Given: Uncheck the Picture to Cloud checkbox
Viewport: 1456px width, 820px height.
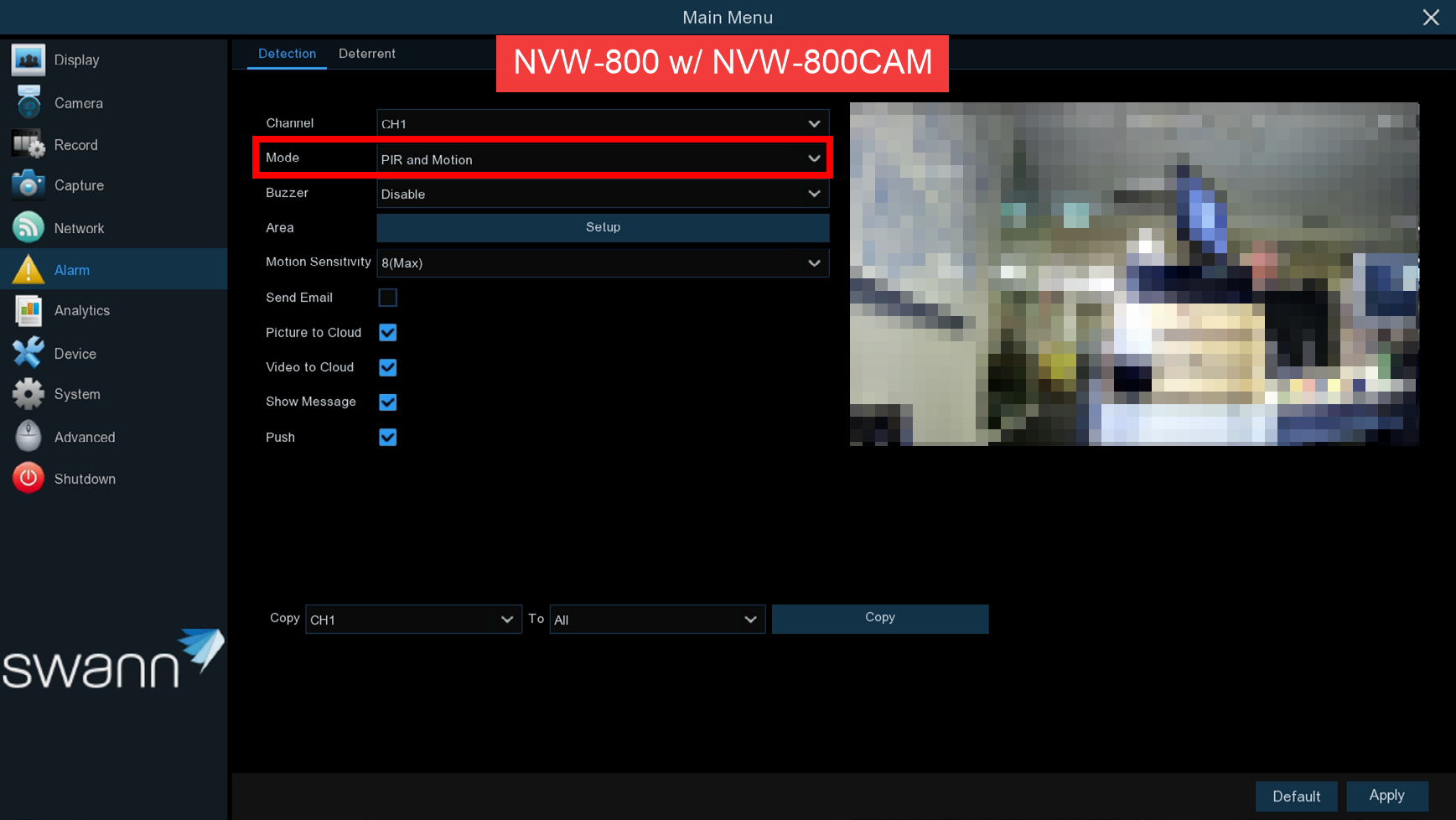Looking at the screenshot, I should click(387, 333).
